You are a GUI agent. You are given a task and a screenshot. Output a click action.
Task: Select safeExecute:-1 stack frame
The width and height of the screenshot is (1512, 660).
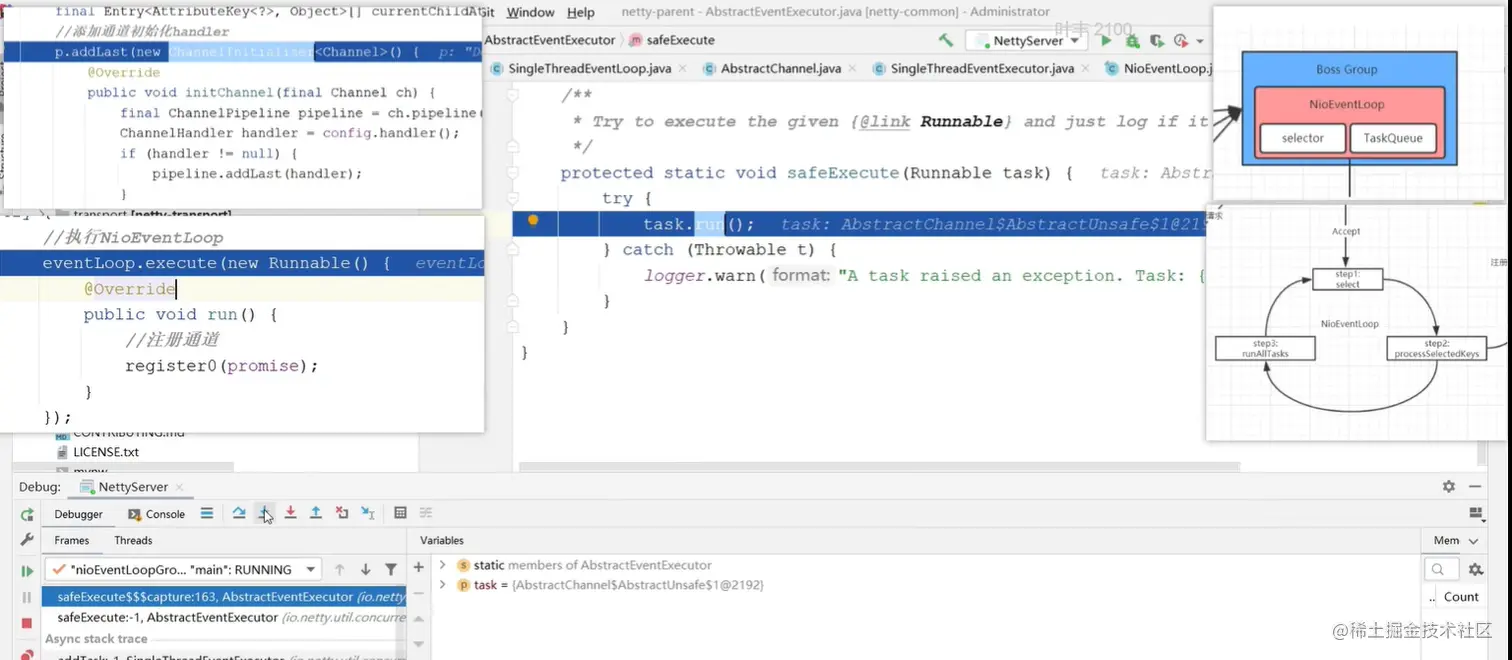coord(223,617)
